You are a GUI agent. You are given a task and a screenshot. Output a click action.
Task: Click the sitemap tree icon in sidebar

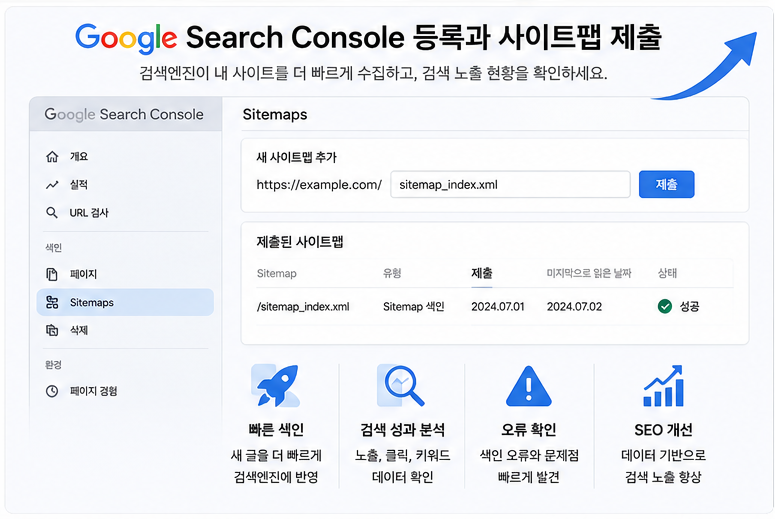[52, 303]
